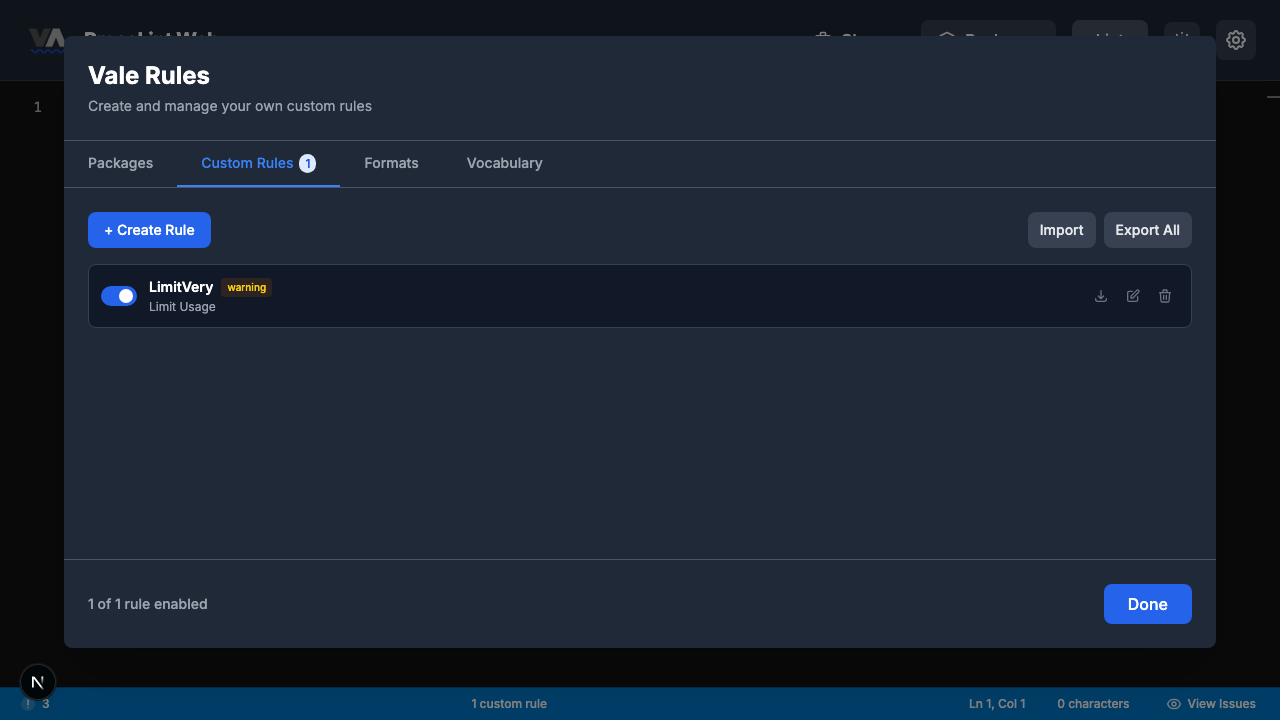The width and height of the screenshot is (1280, 720).
Task: Edit the LimitVery rule with pencil icon
Action: 1133,296
